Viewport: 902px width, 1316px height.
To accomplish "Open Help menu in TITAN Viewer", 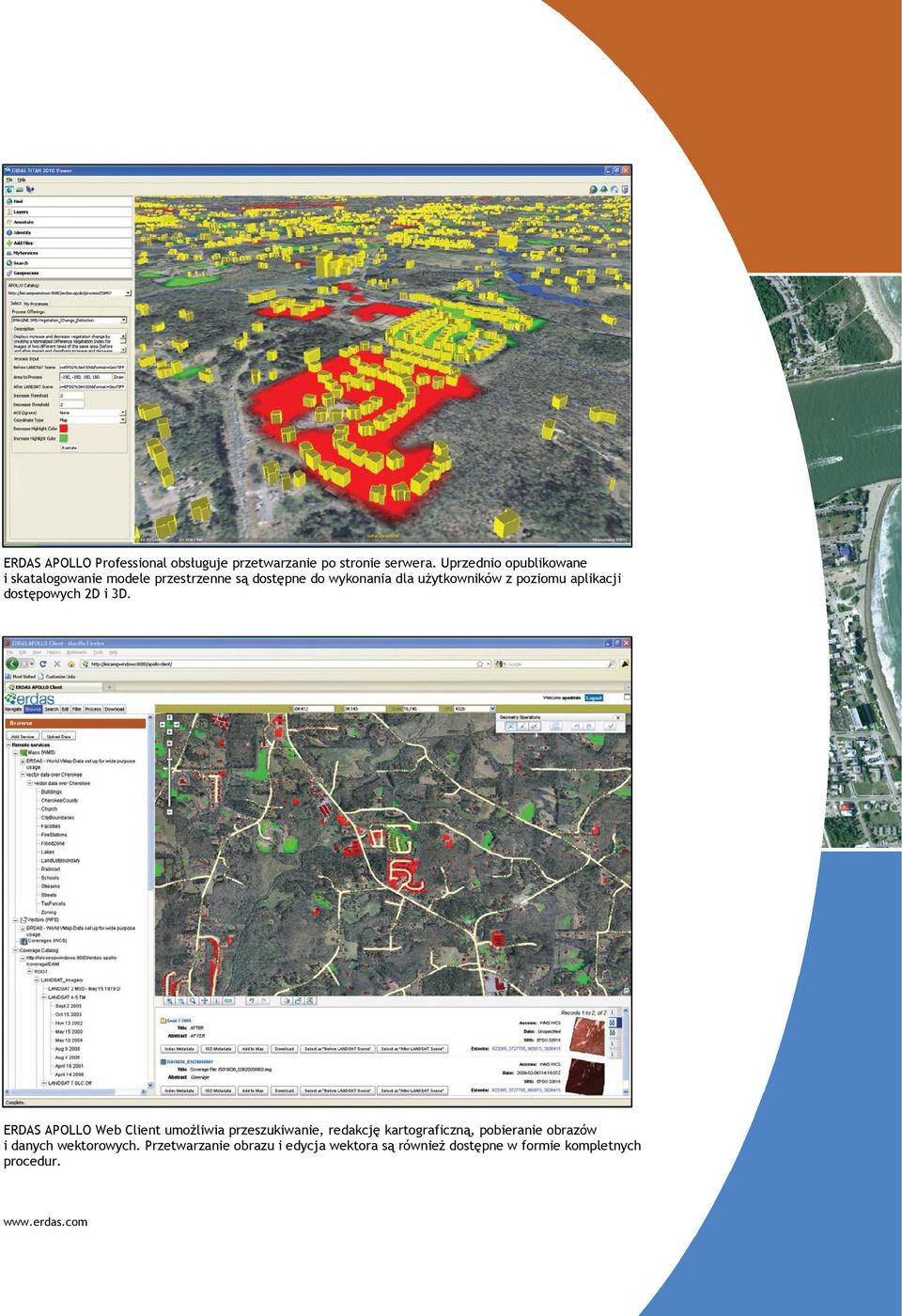I will pos(21,180).
